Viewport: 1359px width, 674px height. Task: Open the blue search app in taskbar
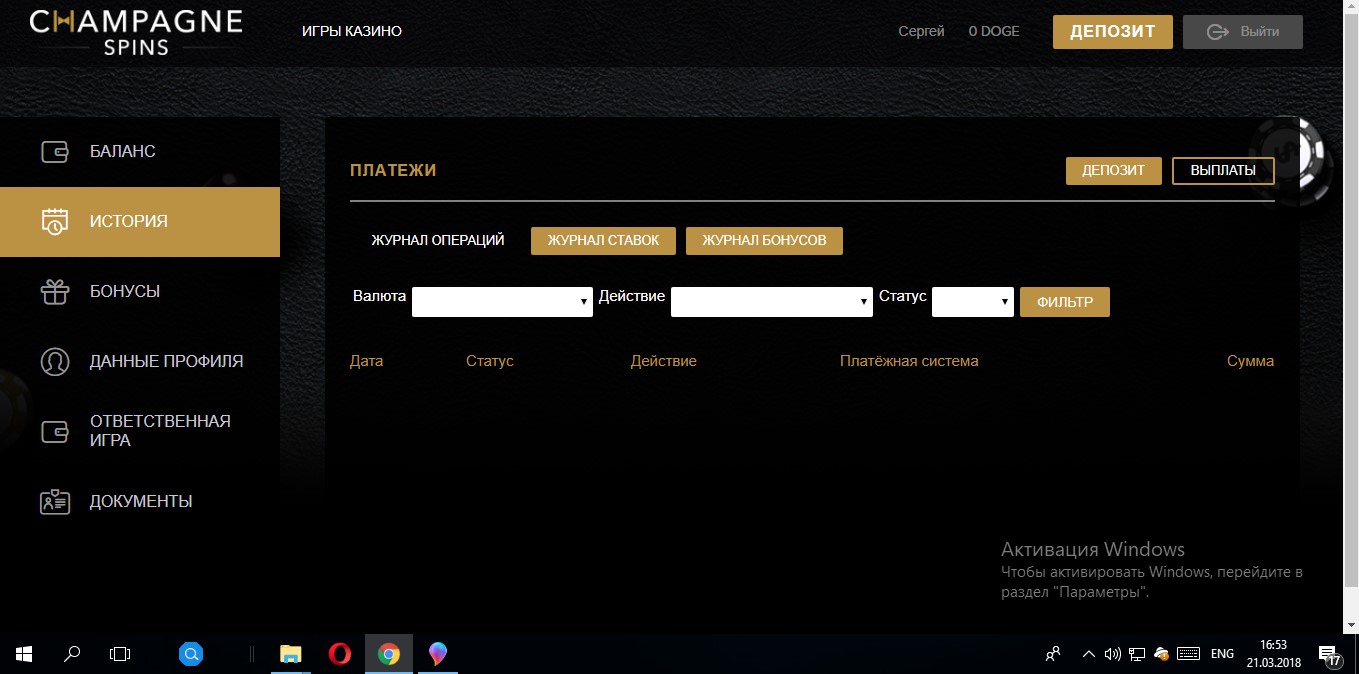click(x=191, y=654)
